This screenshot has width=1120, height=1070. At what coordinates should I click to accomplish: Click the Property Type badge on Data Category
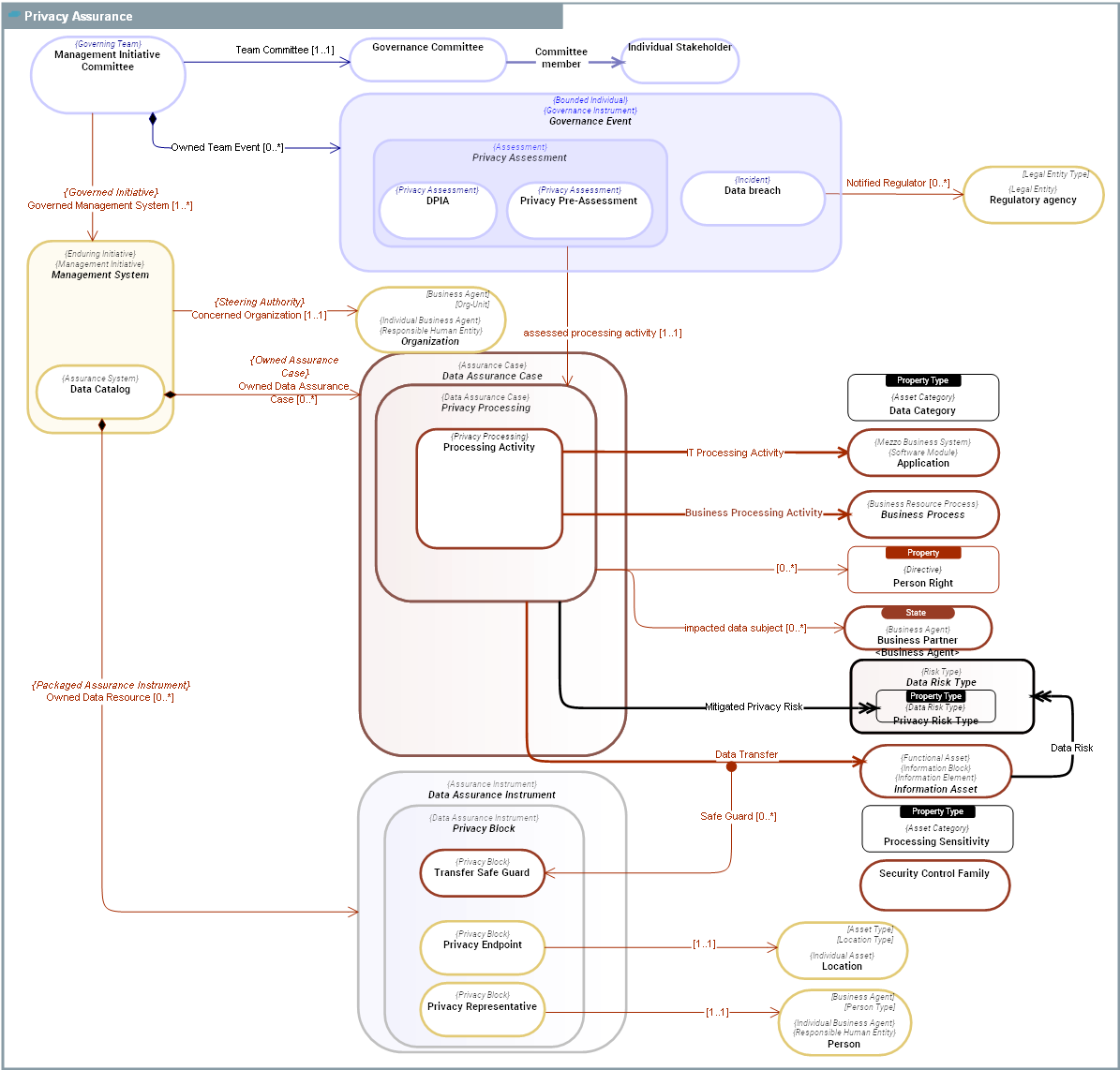pos(923,380)
